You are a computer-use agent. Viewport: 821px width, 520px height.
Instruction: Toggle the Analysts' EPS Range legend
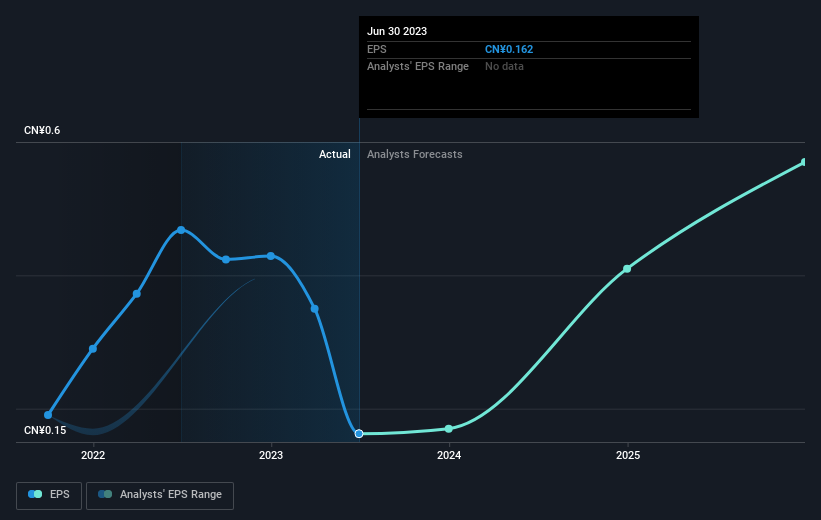point(160,495)
